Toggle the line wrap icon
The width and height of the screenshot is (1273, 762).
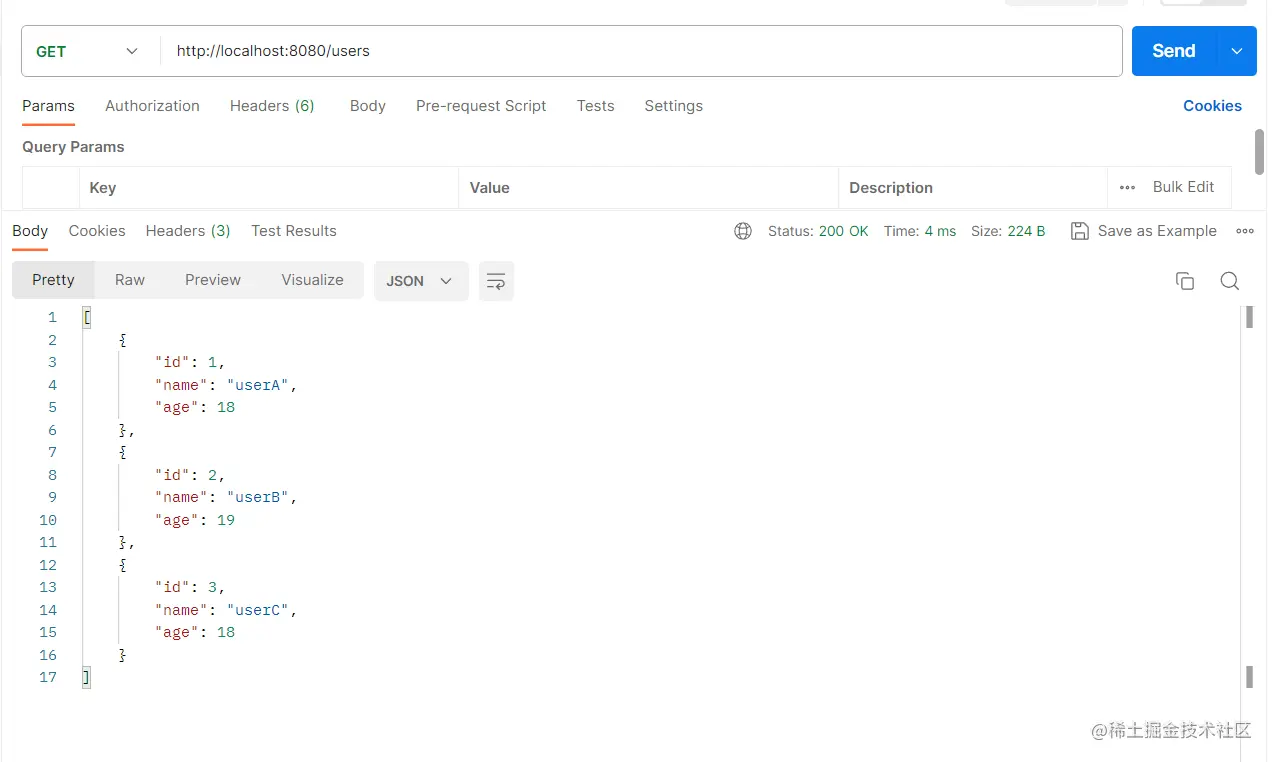point(496,281)
